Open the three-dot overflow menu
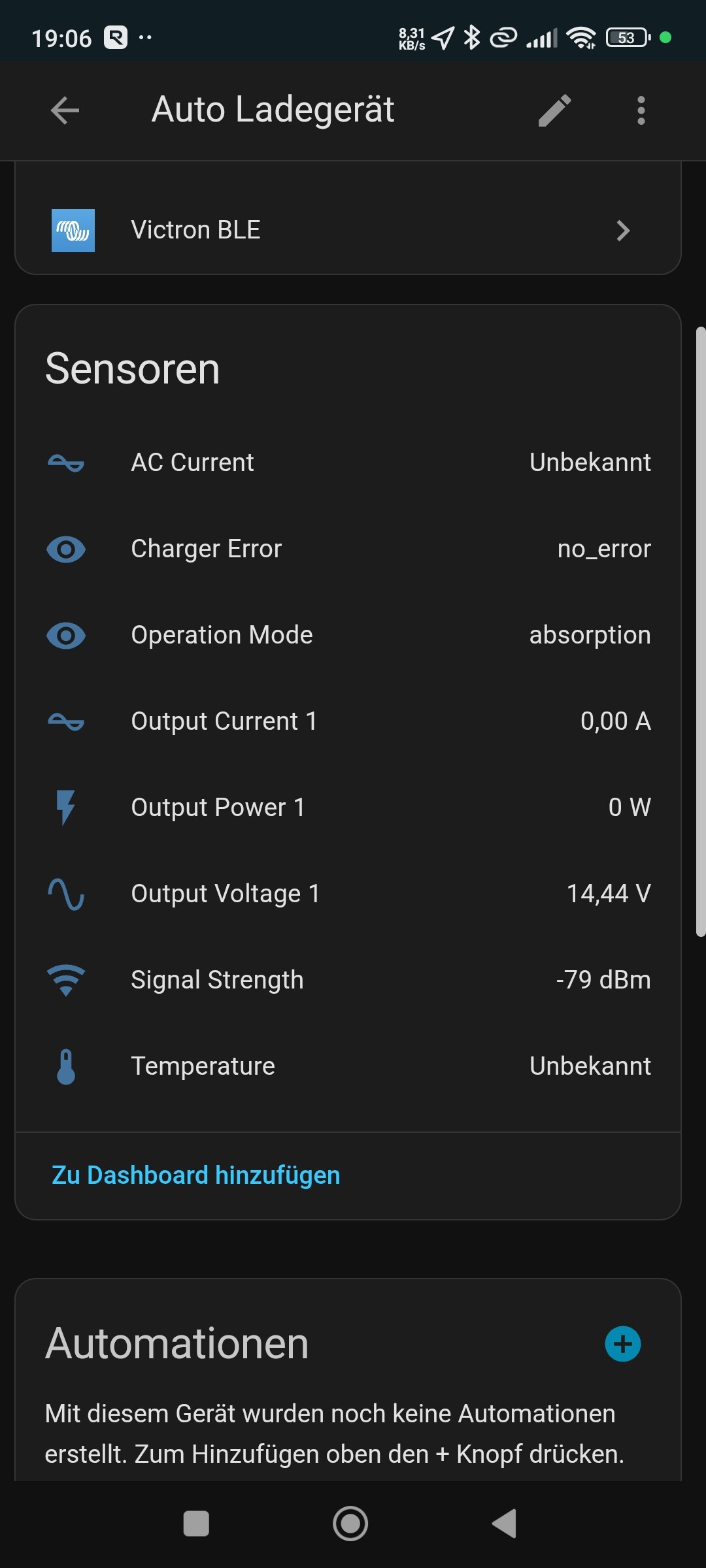 click(641, 110)
